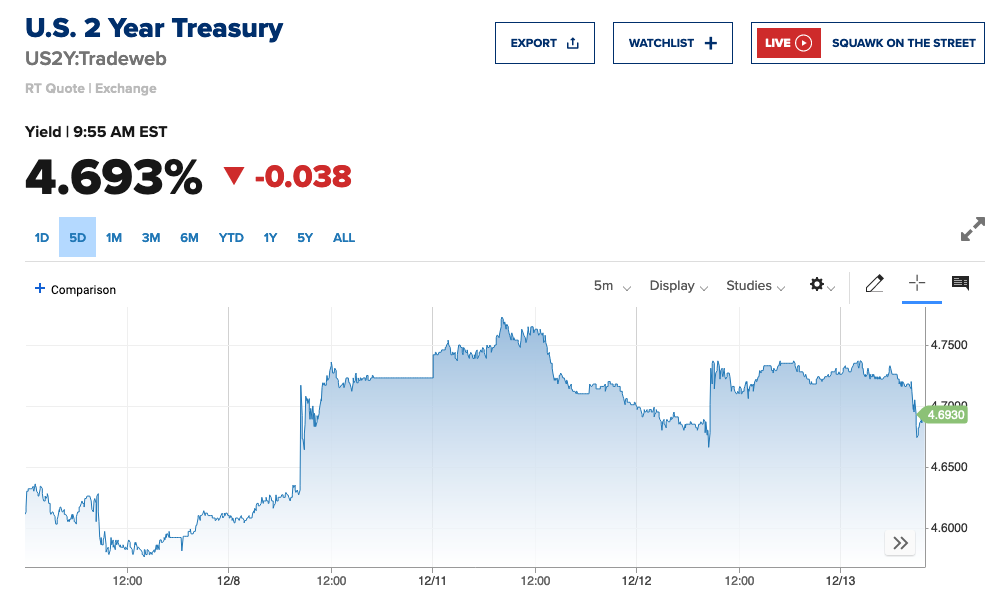
Task: Expand chart to fullscreen view
Action: pos(972,229)
